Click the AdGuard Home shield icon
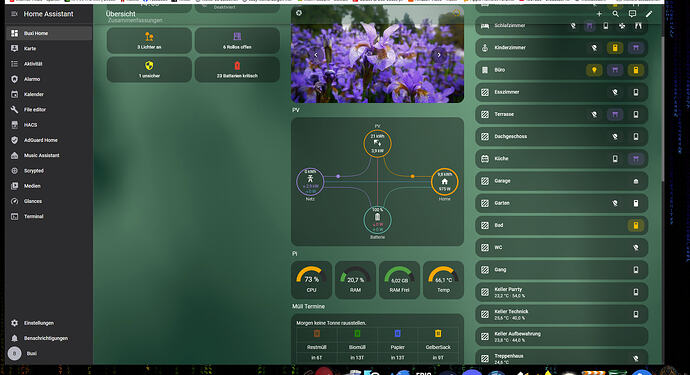Viewport: 690px width, 375px height. 15,140
